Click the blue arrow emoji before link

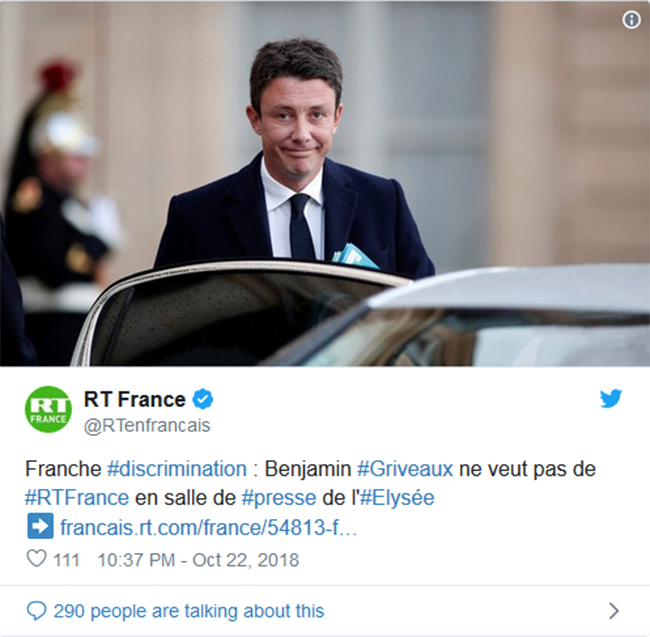(x=40, y=526)
